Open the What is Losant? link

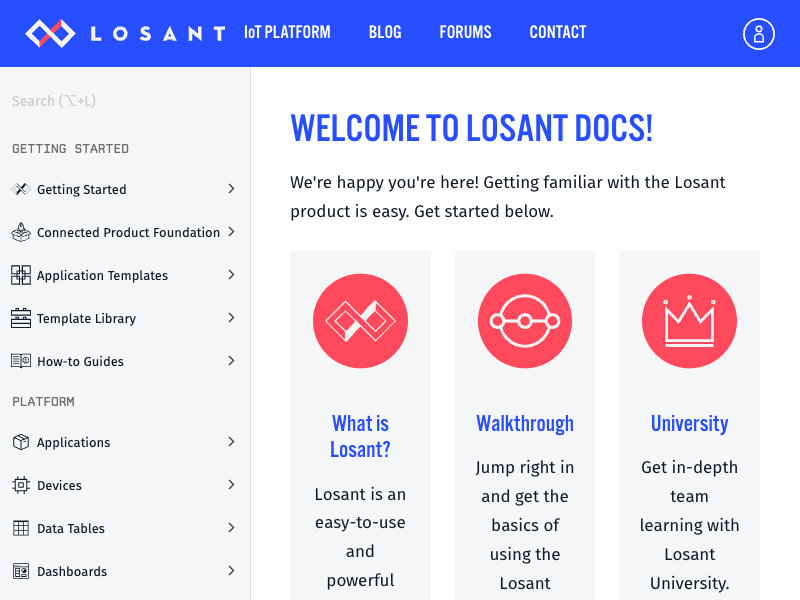[x=360, y=436]
